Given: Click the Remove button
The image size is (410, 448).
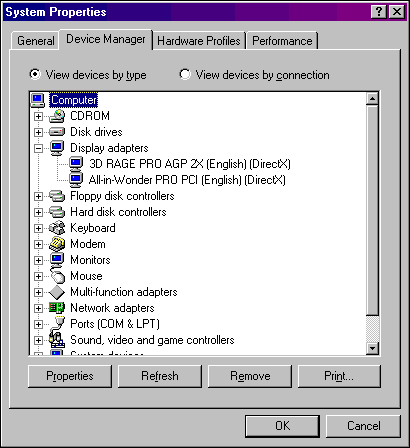Looking at the screenshot, I should (x=250, y=376).
